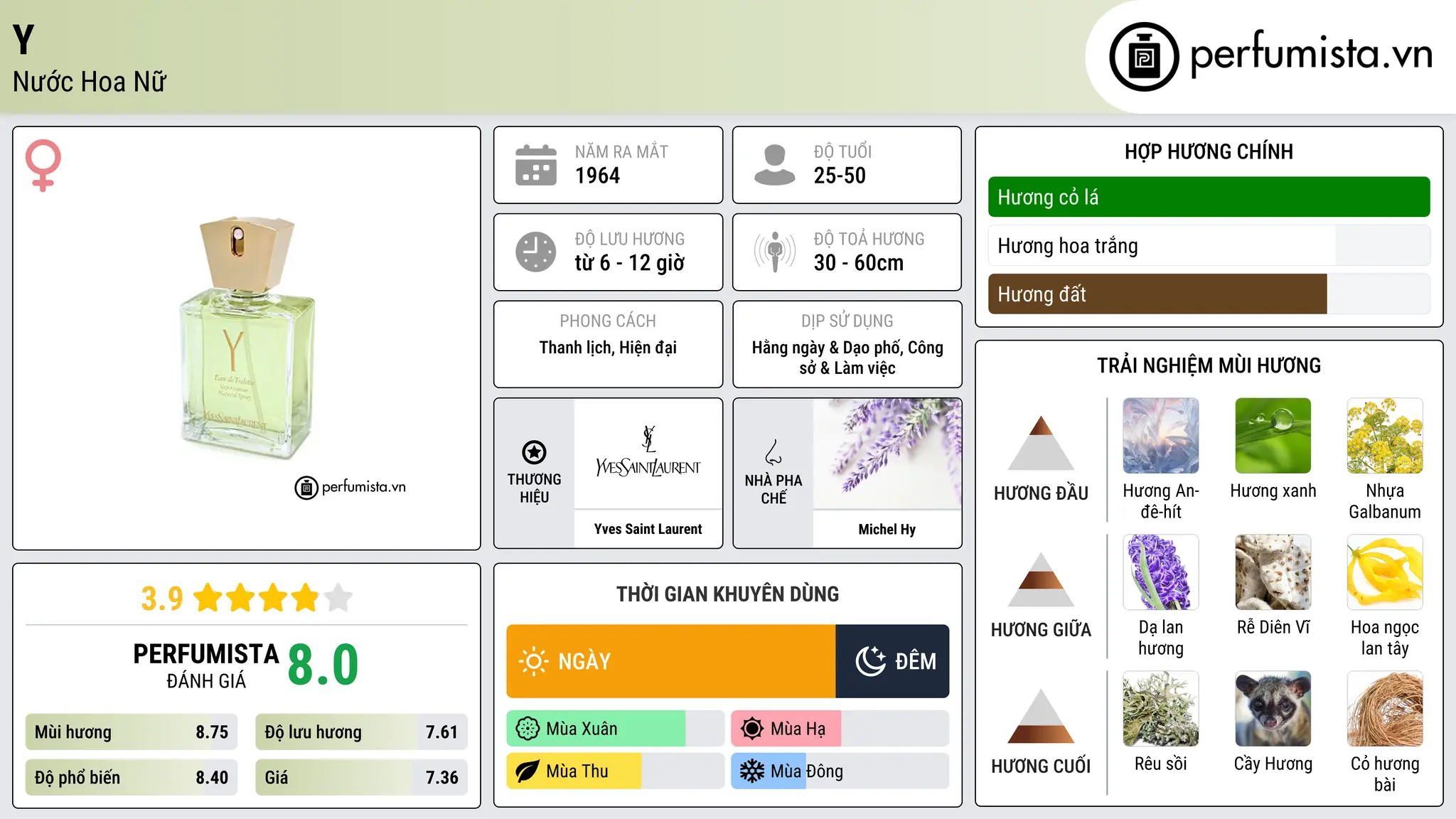Click the sun icon in the Ngày bar
The image size is (1456, 819).
tap(533, 661)
